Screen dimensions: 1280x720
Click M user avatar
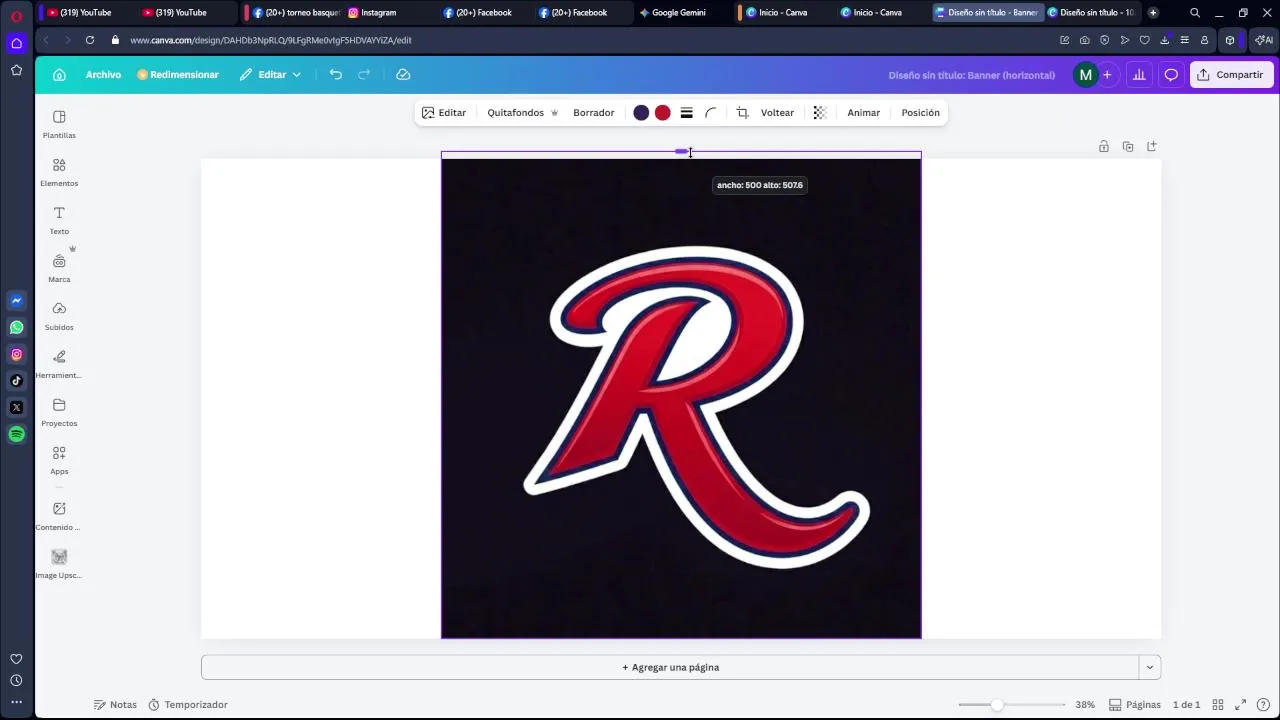[1085, 75]
